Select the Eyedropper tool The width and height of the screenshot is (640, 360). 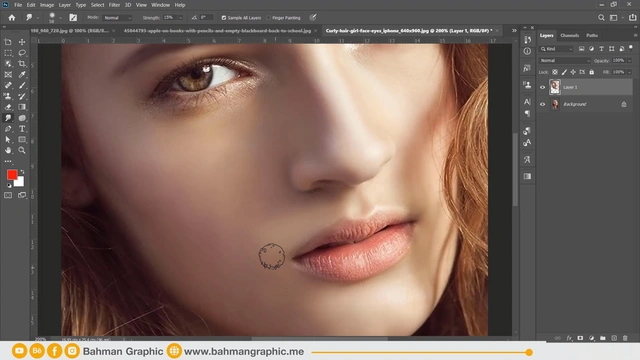tap(22, 75)
